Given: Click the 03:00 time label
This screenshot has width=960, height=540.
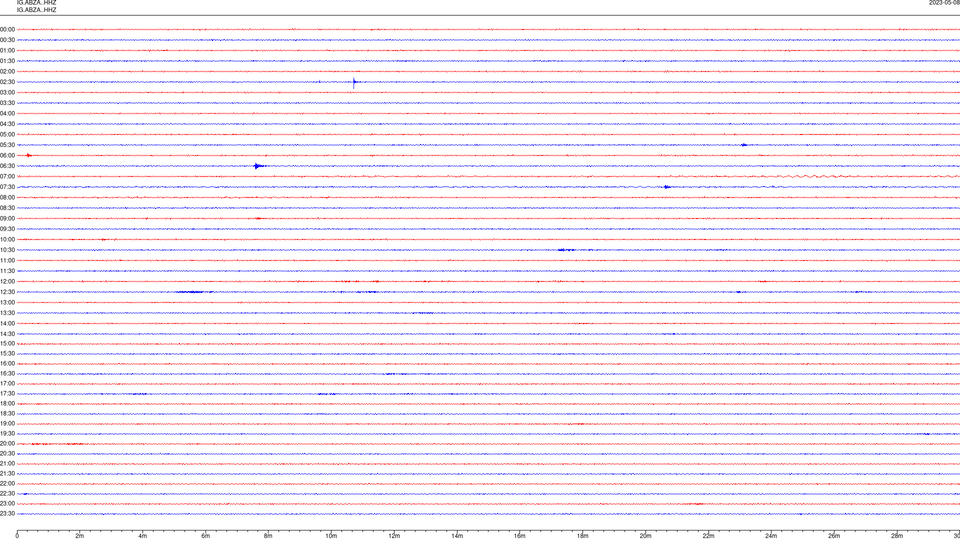Looking at the screenshot, I should click(7, 92).
